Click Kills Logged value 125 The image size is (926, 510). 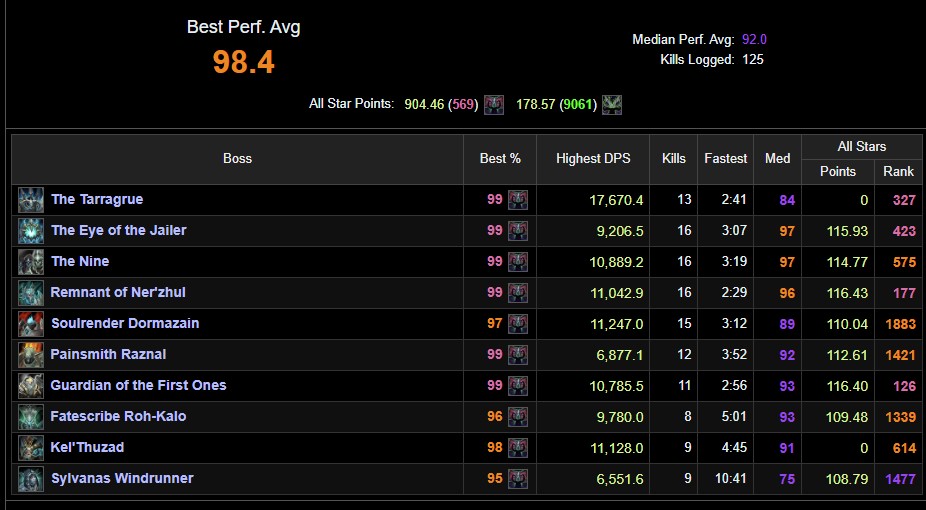[753, 60]
